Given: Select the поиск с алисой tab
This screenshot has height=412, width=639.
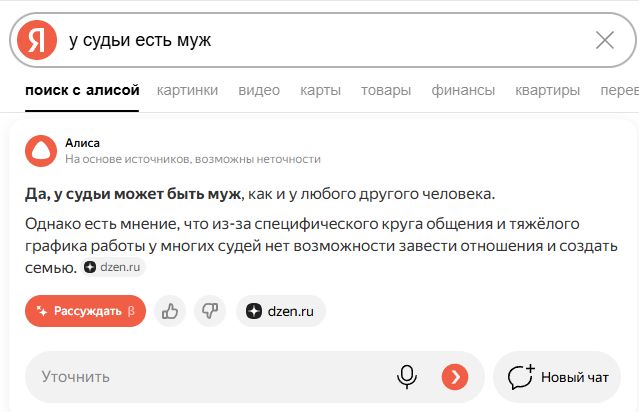Looking at the screenshot, I should [81, 91].
